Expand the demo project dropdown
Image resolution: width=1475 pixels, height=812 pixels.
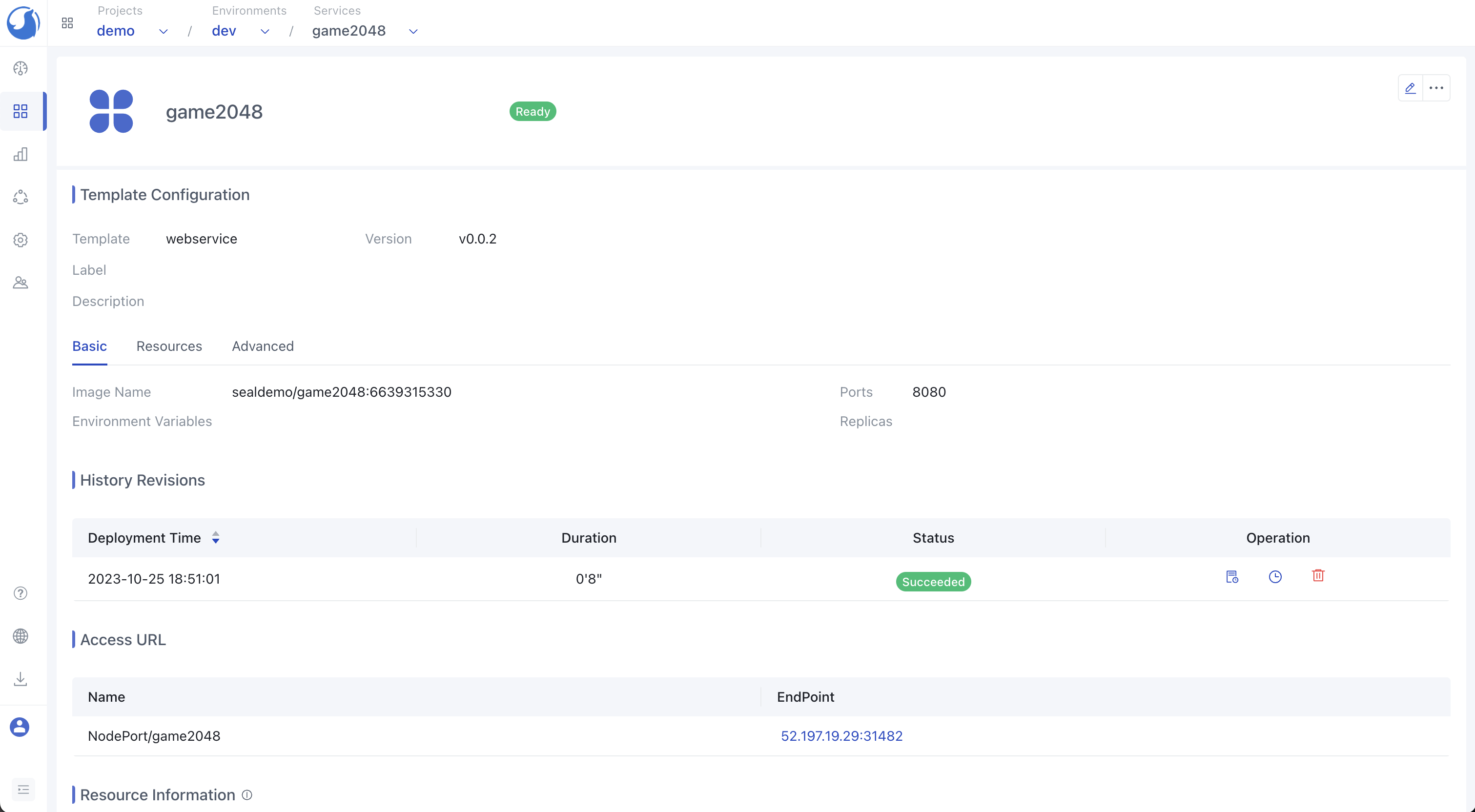(163, 32)
